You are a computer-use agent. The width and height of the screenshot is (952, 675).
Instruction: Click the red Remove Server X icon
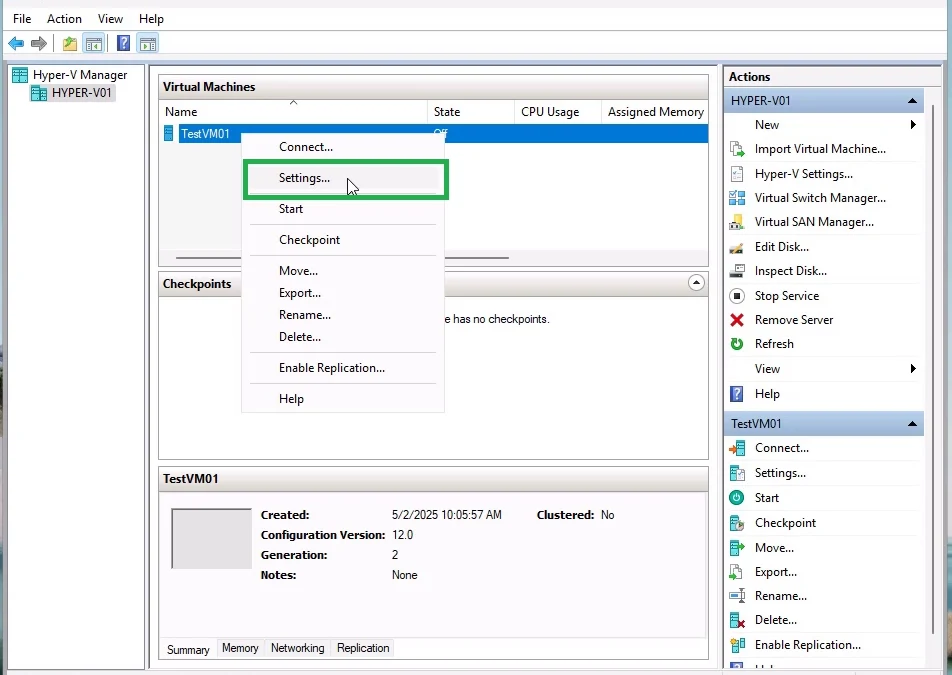coord(736,320)
